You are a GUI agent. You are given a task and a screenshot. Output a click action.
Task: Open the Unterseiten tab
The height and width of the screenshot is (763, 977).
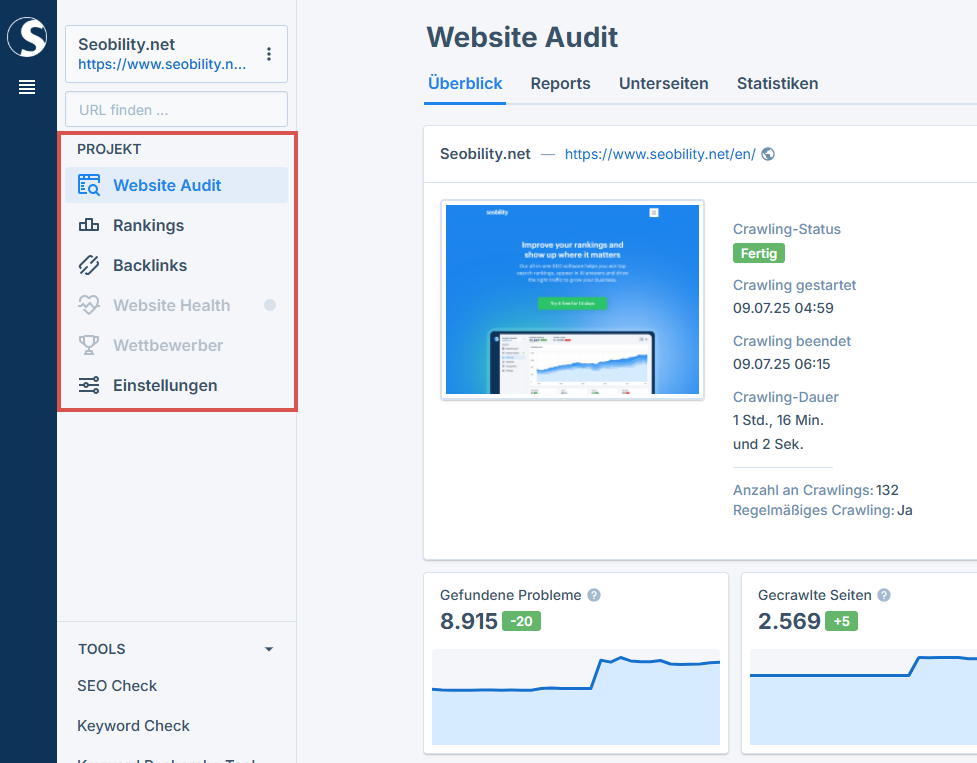(664, 83)
